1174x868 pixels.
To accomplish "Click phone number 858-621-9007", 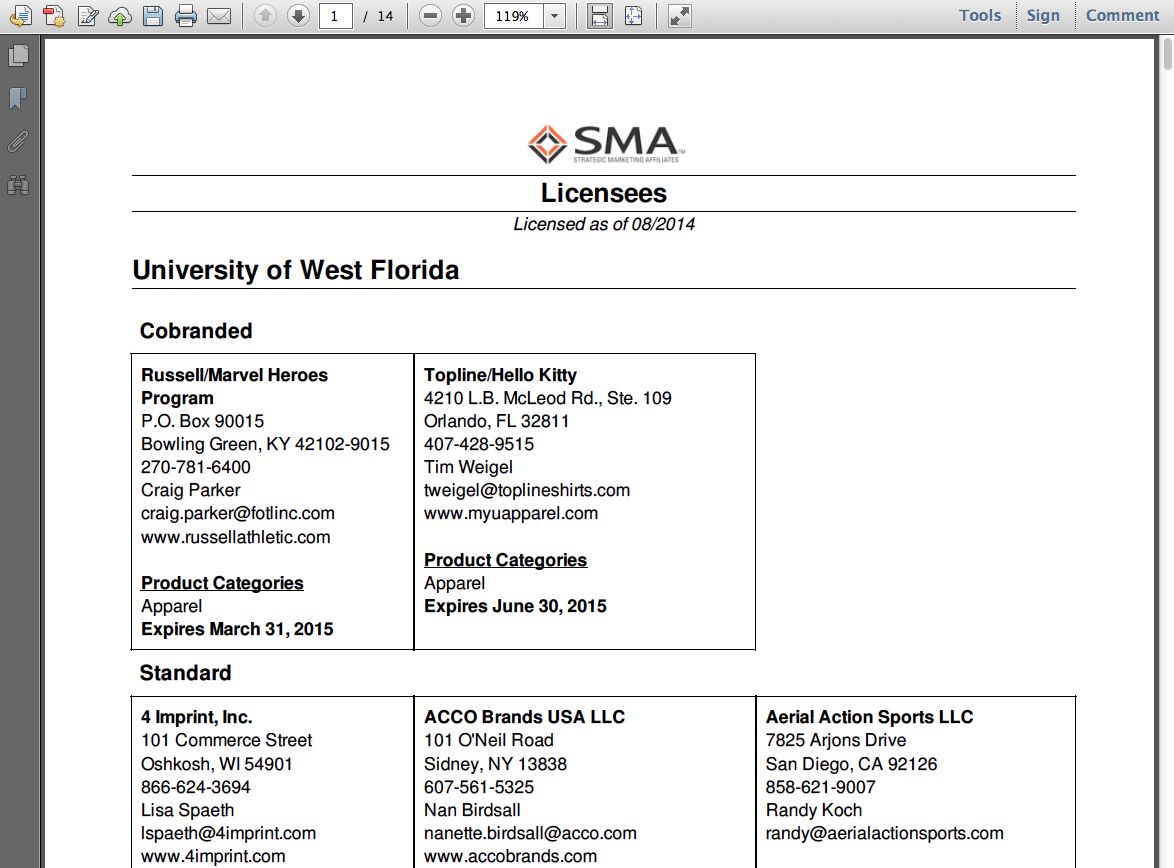I will tap(820, 787).
